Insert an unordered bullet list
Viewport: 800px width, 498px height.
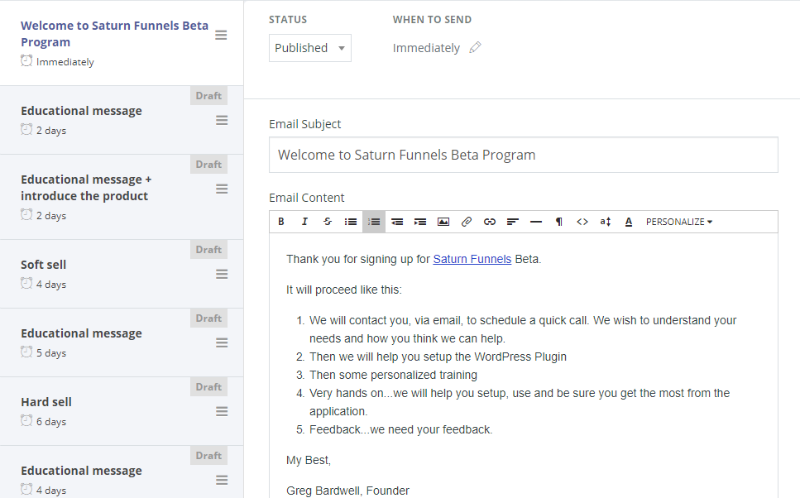(x=351, y=221)
